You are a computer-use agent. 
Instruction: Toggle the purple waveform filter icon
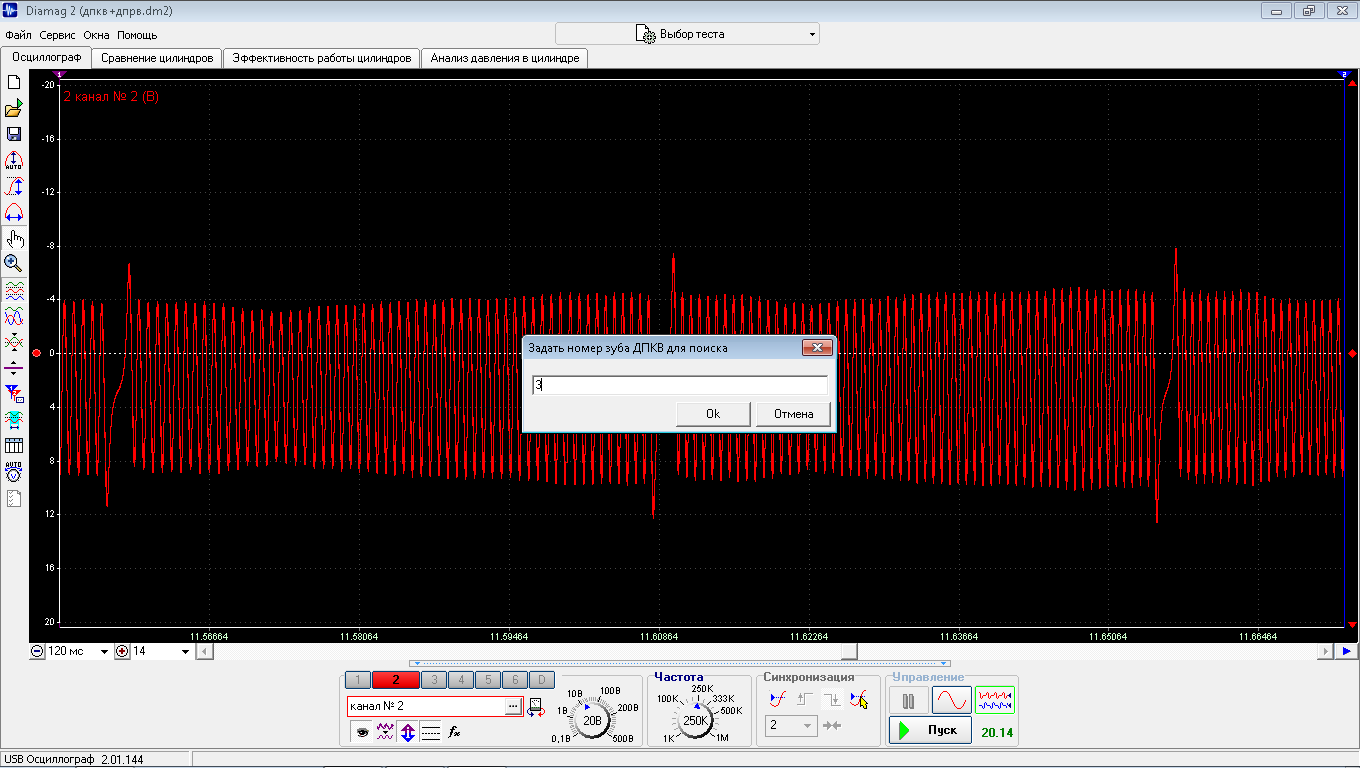point(385,732)
